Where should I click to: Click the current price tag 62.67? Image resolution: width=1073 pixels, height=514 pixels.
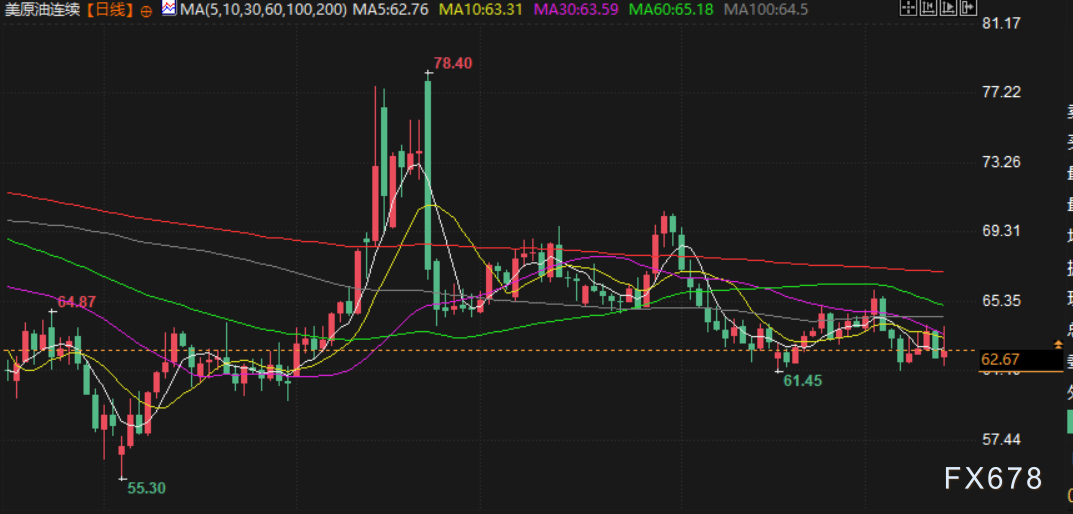[x=1000, y=360]
